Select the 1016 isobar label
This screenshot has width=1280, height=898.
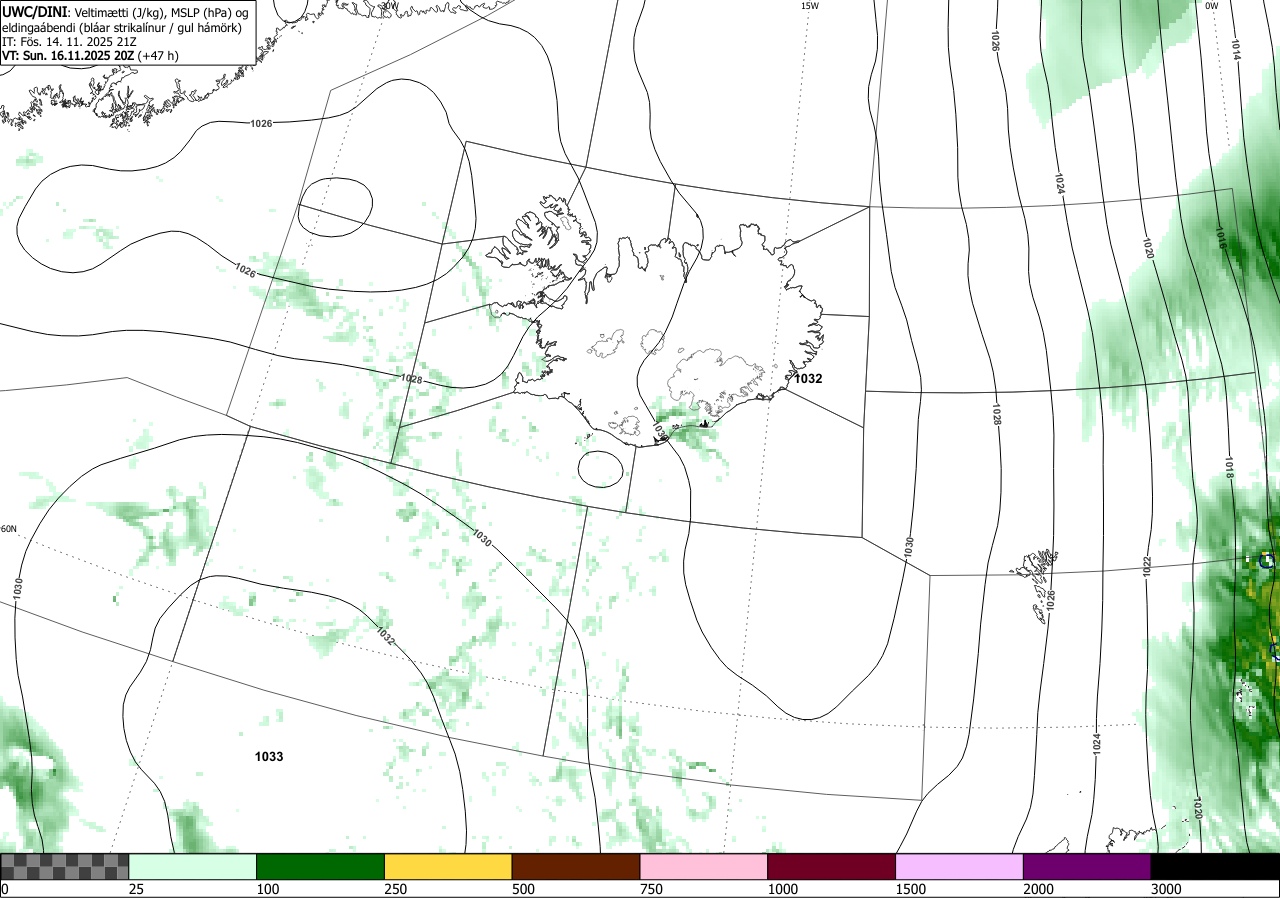coord(1221,237)
